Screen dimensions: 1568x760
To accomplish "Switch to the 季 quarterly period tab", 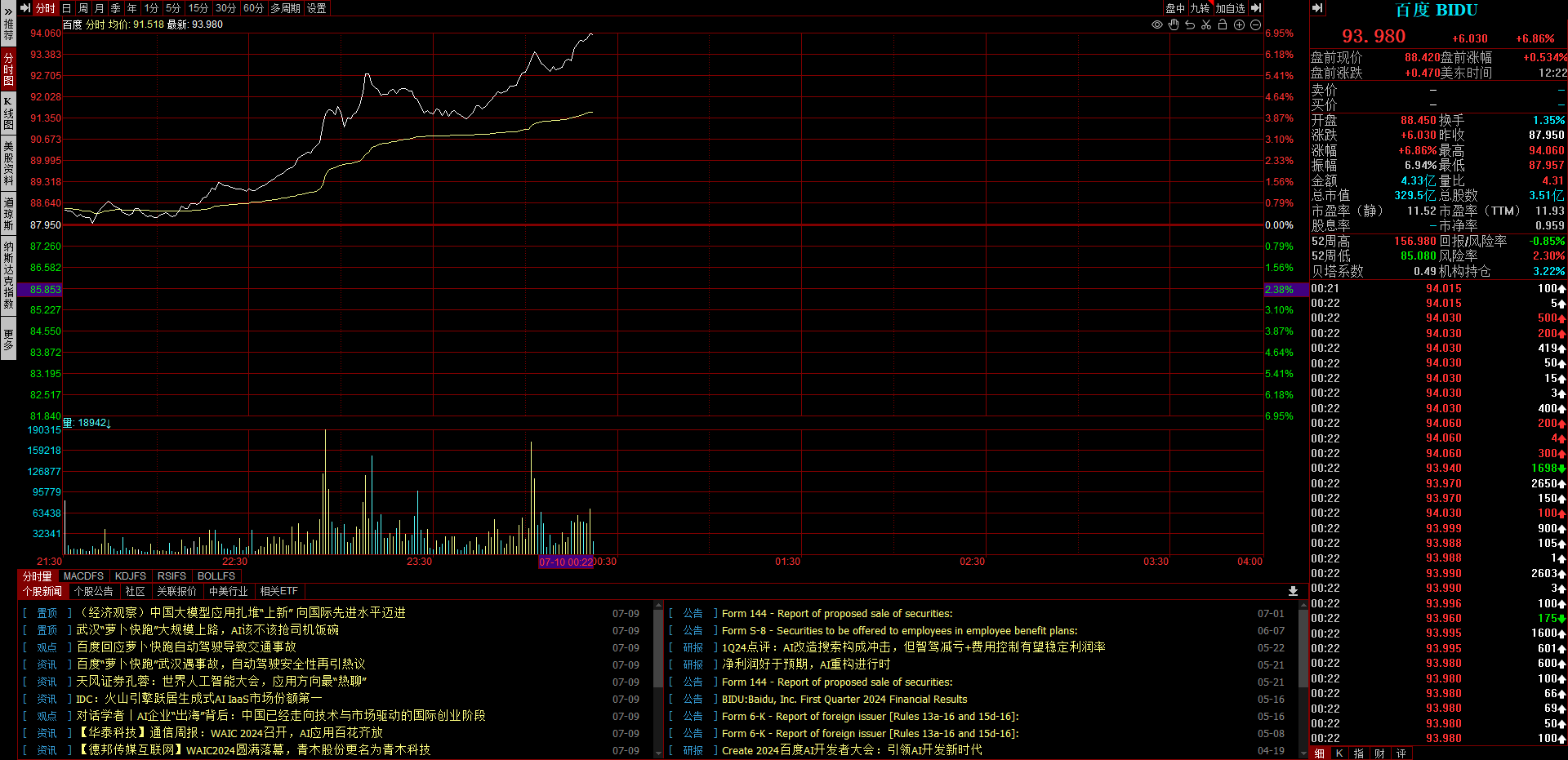I will (116, 8).
